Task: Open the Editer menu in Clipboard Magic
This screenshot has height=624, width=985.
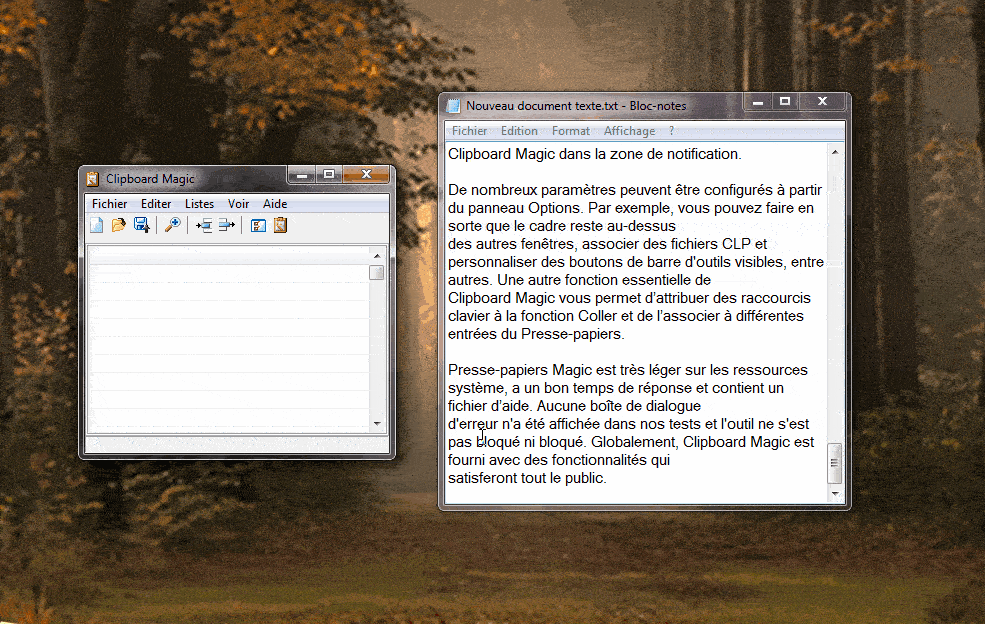Action: [x=156, y=203]
